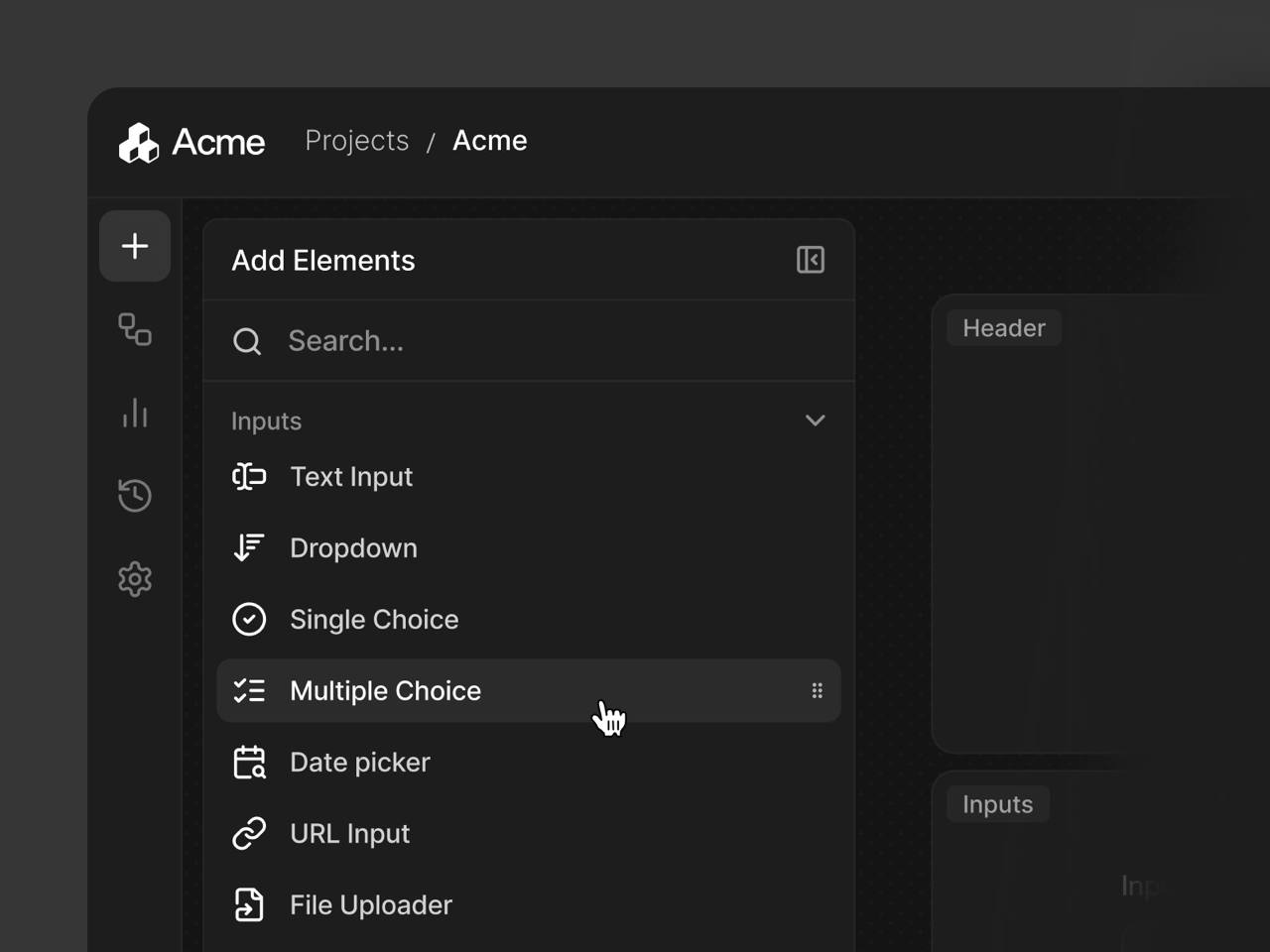Screen dimensions: 1270x952
Task: Open the settings gear sidebar icon
Action: point(135,579)
